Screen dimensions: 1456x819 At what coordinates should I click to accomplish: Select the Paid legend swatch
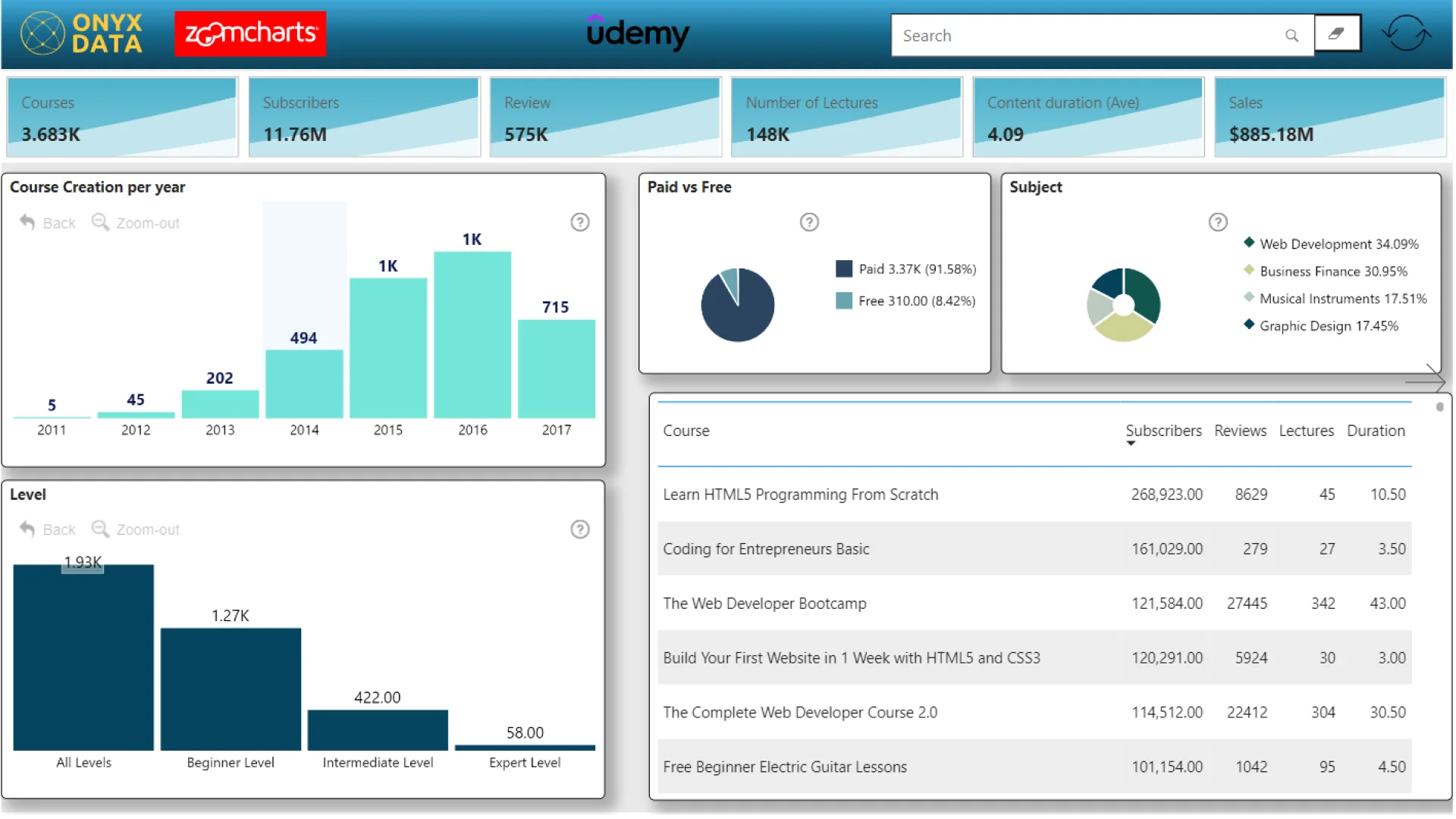[x=844, y=269]
